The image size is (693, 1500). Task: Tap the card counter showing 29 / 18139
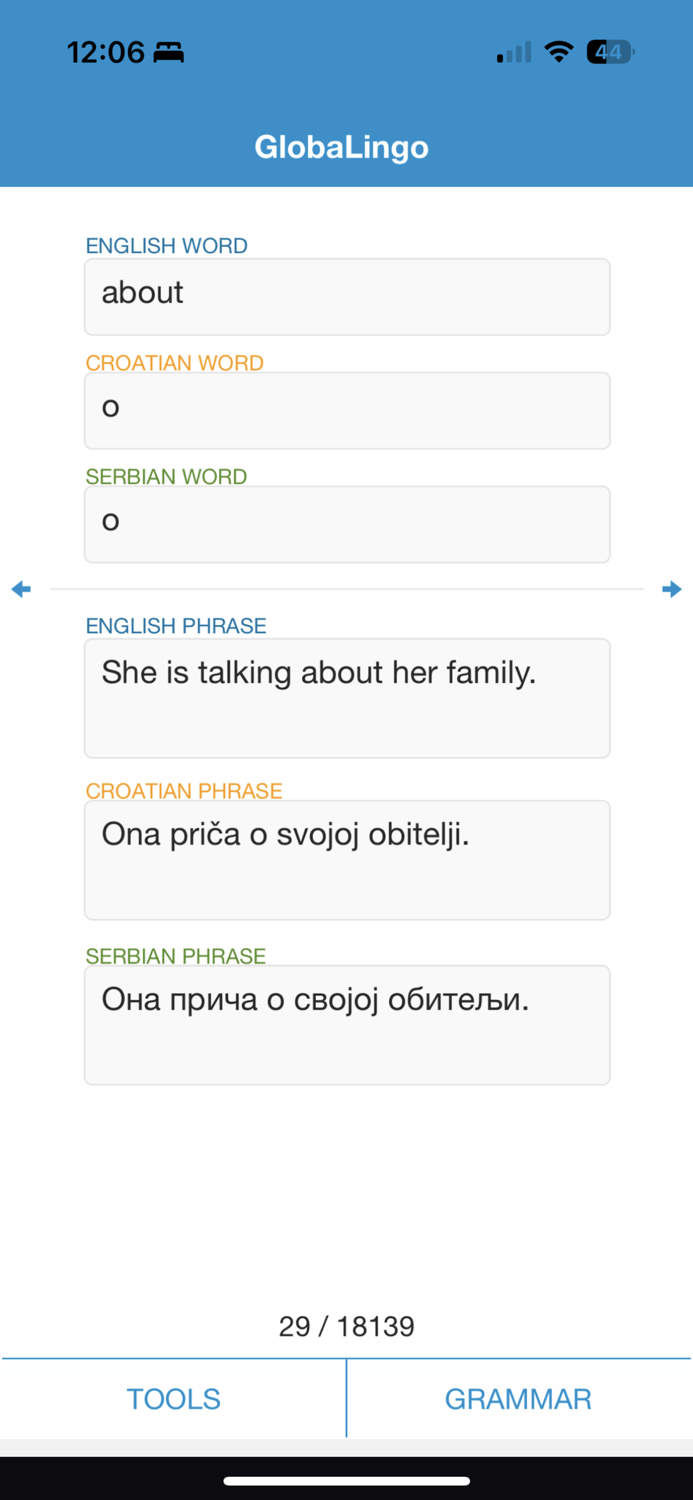click(x=346, y=1326)
